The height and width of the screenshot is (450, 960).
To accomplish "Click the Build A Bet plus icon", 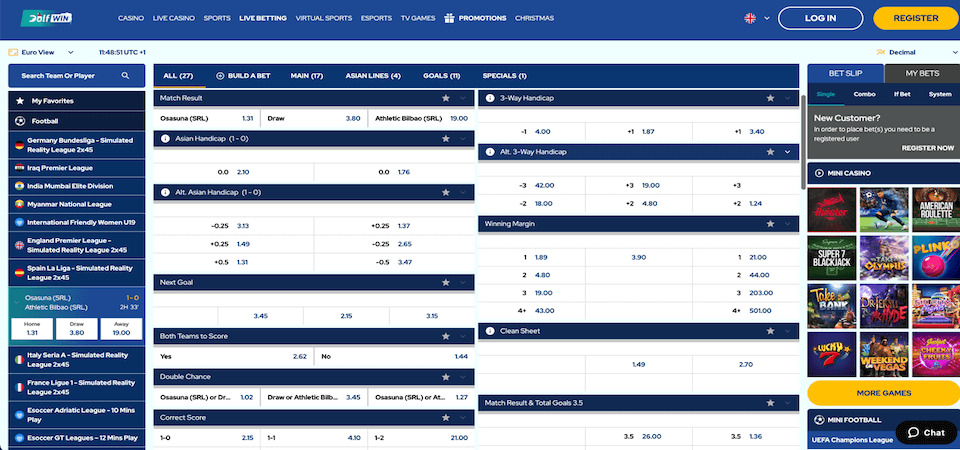I will pyautogui.click(x=220, y=76).
